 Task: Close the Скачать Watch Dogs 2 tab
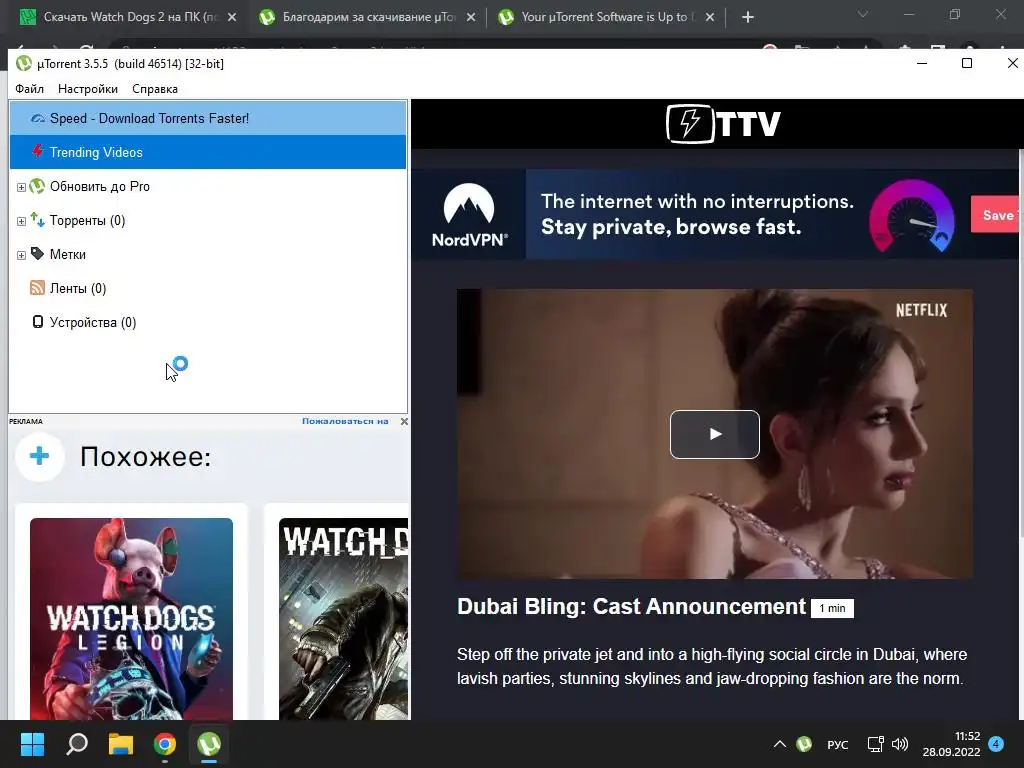pyautogui.click(x=232, y=18)
